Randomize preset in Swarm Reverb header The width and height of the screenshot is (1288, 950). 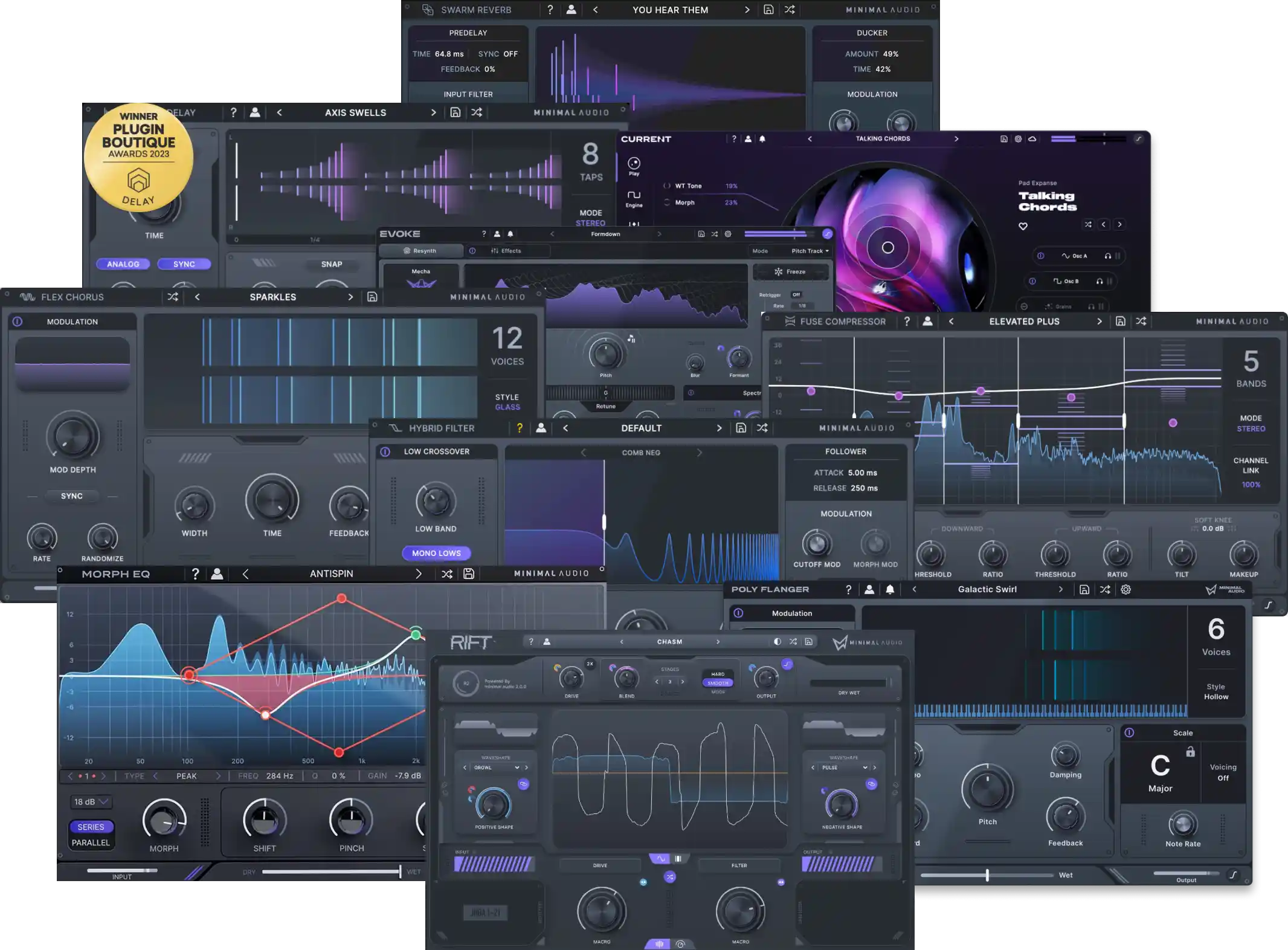click(x=790, y=10)
